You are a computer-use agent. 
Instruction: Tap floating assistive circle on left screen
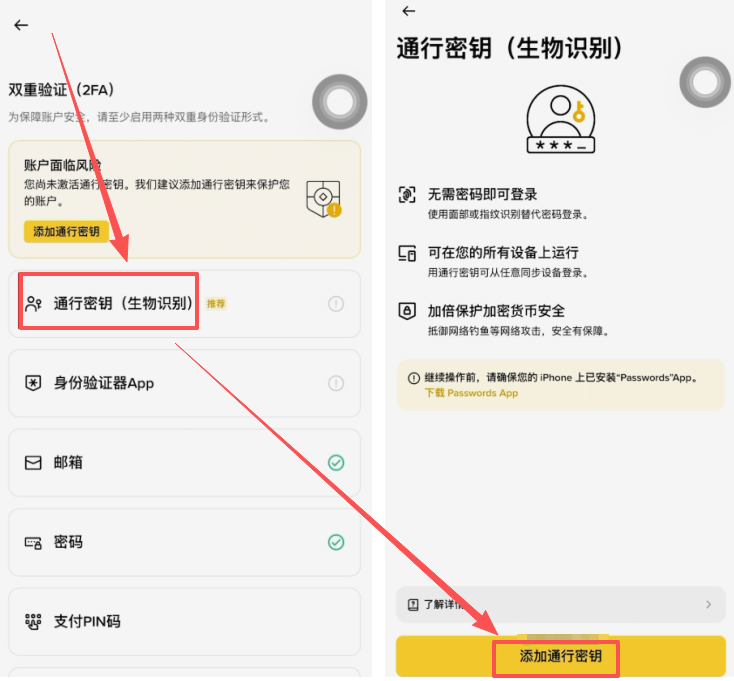pyautogui.click(x=340, y=102)
